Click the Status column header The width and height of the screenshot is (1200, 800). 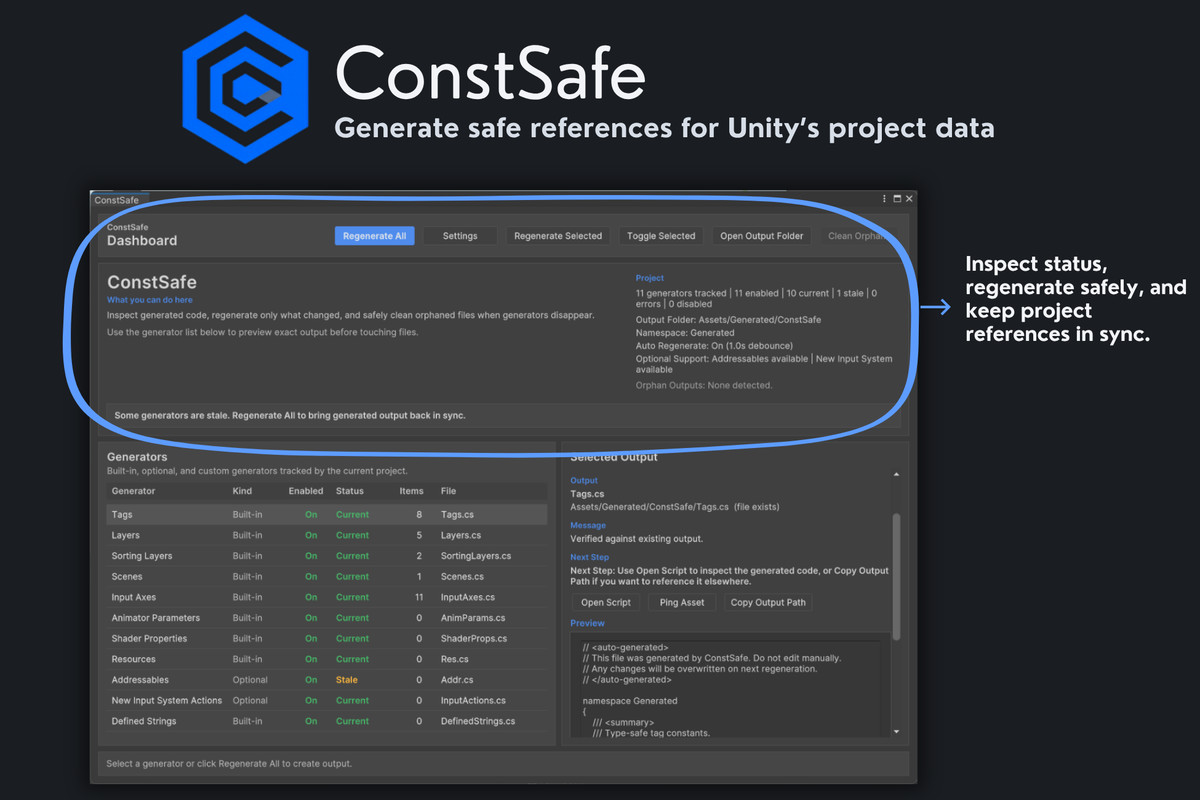coord(350,491)
